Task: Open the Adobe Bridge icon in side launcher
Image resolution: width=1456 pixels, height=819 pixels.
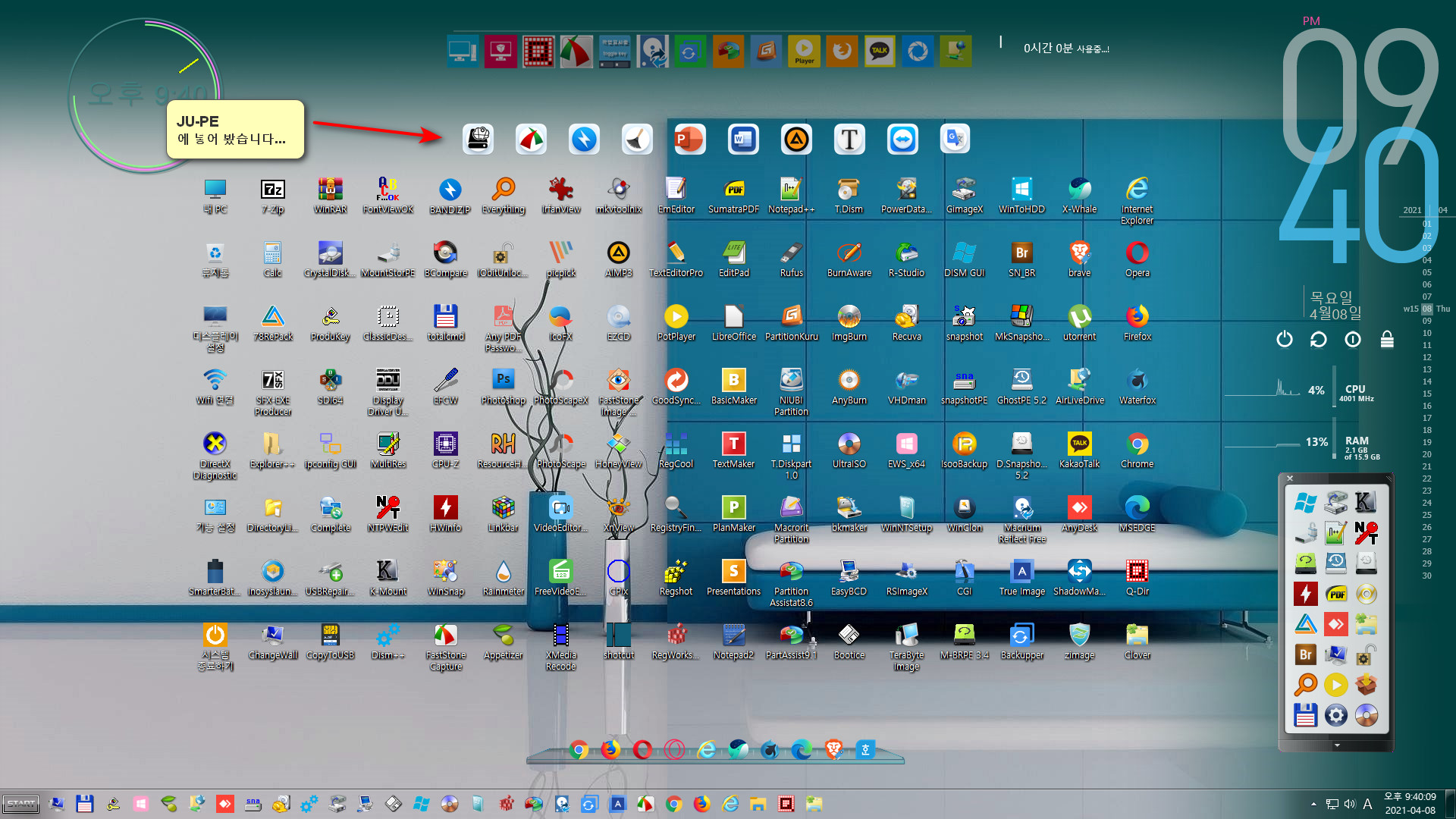Action: coord(1306,654)
